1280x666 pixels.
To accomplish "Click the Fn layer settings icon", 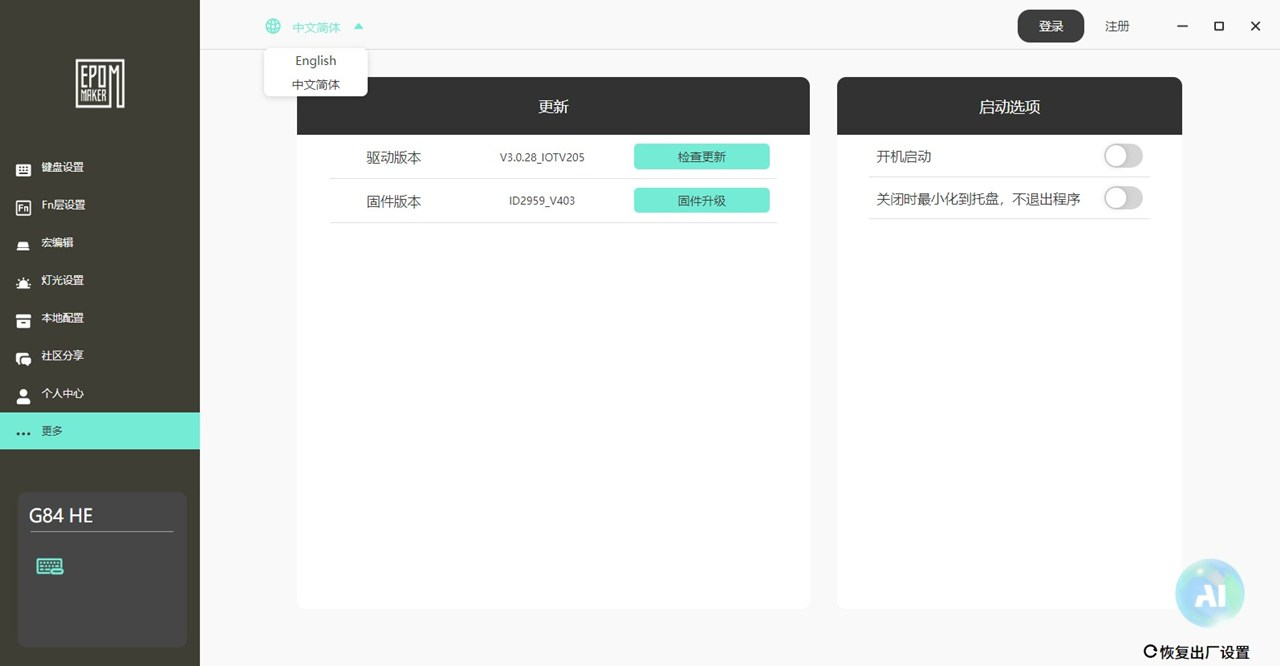I will [23, 207].
